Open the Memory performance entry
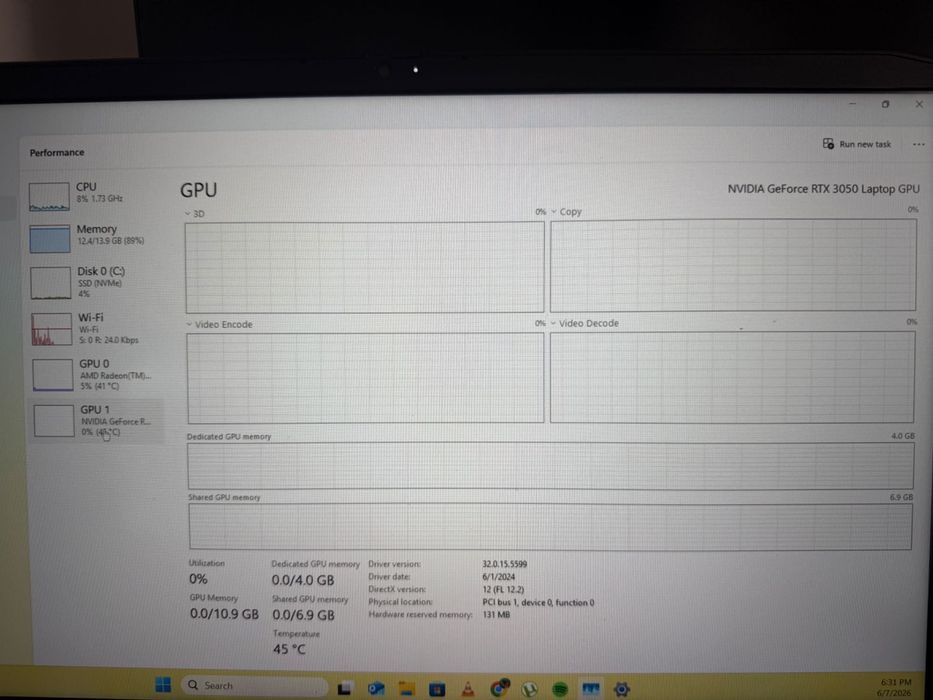This screenshot has height=700, width=933. pyautogui.click(x=95, y=238)
